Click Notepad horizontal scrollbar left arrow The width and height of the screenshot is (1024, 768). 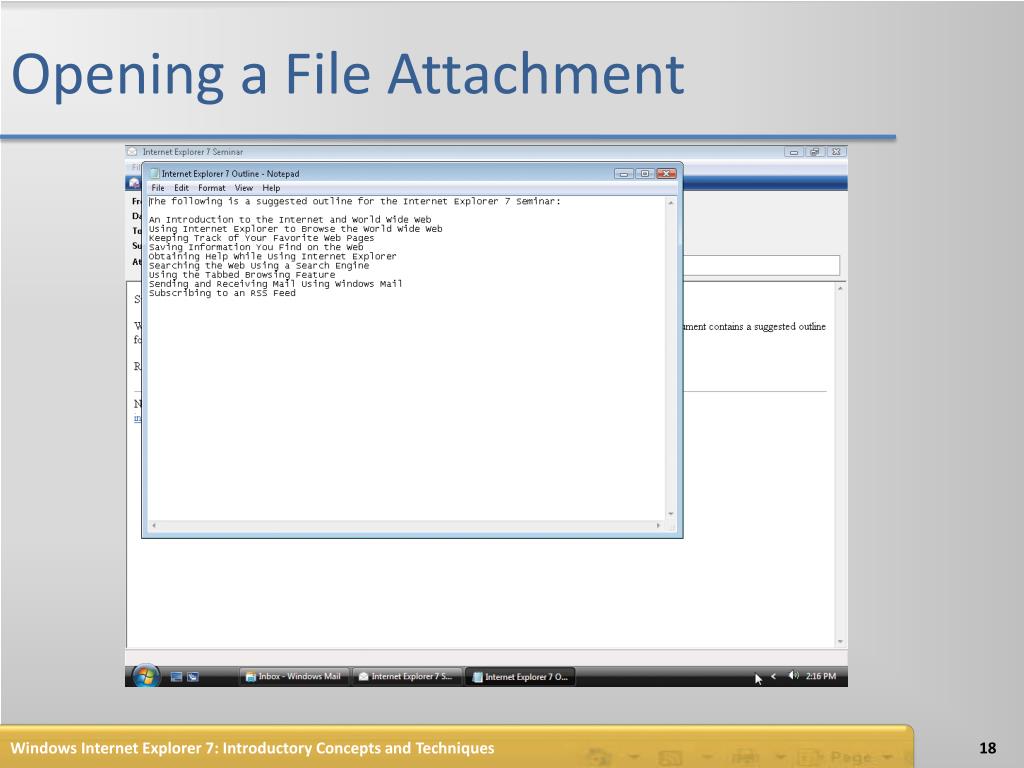coord(154,525)
